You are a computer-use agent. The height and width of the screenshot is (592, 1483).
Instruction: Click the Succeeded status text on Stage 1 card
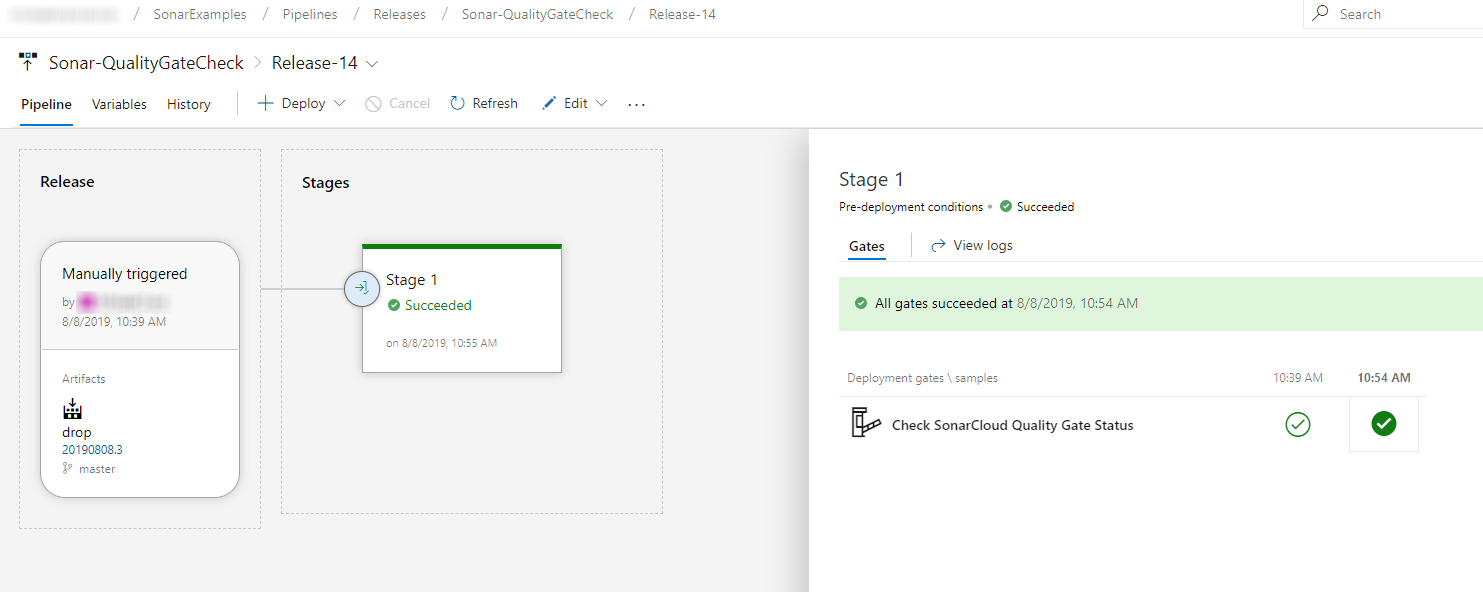pos(438,306)
